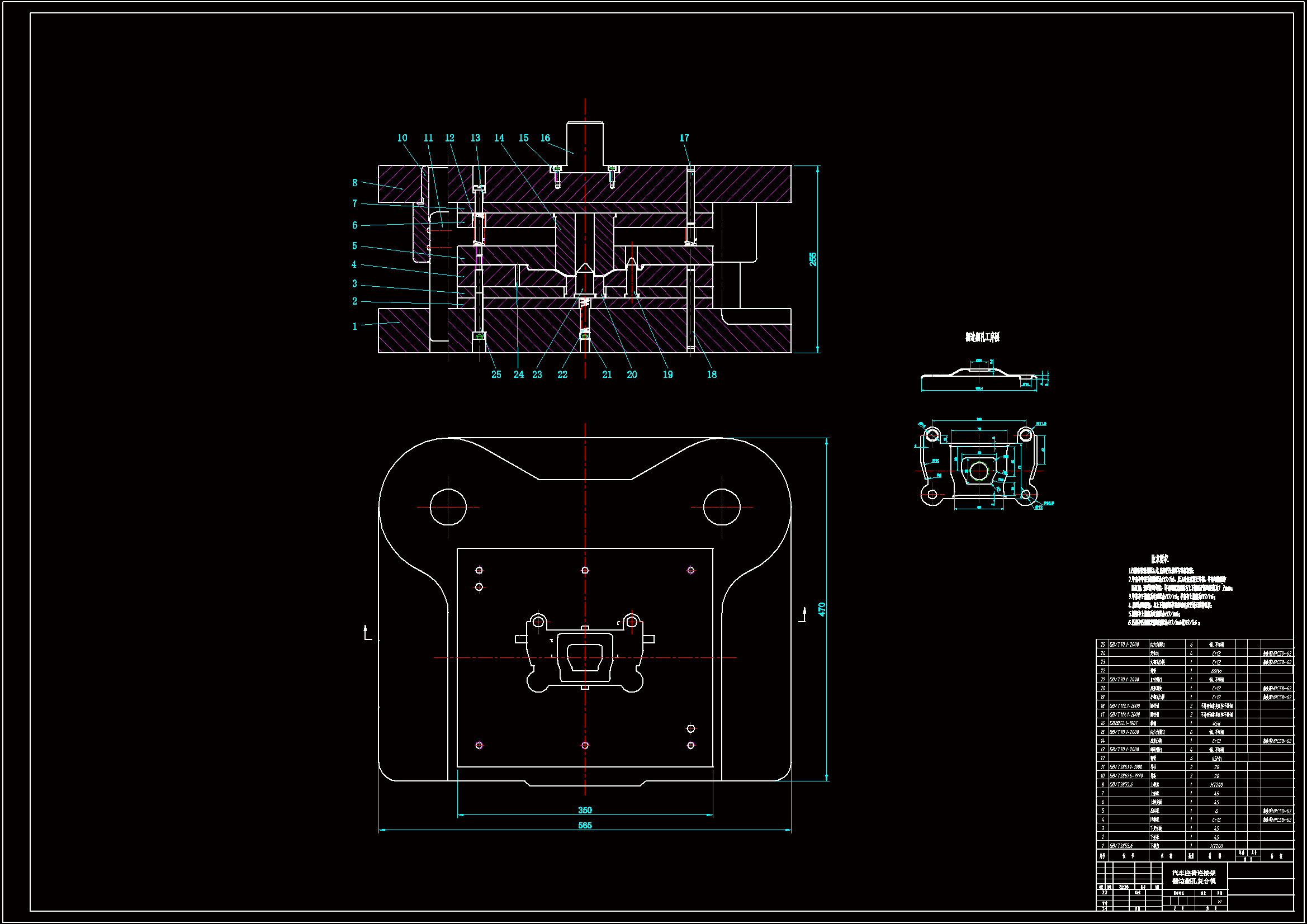Click part callout number 25
Screen dimensions: 1307x924
[496, 375]
